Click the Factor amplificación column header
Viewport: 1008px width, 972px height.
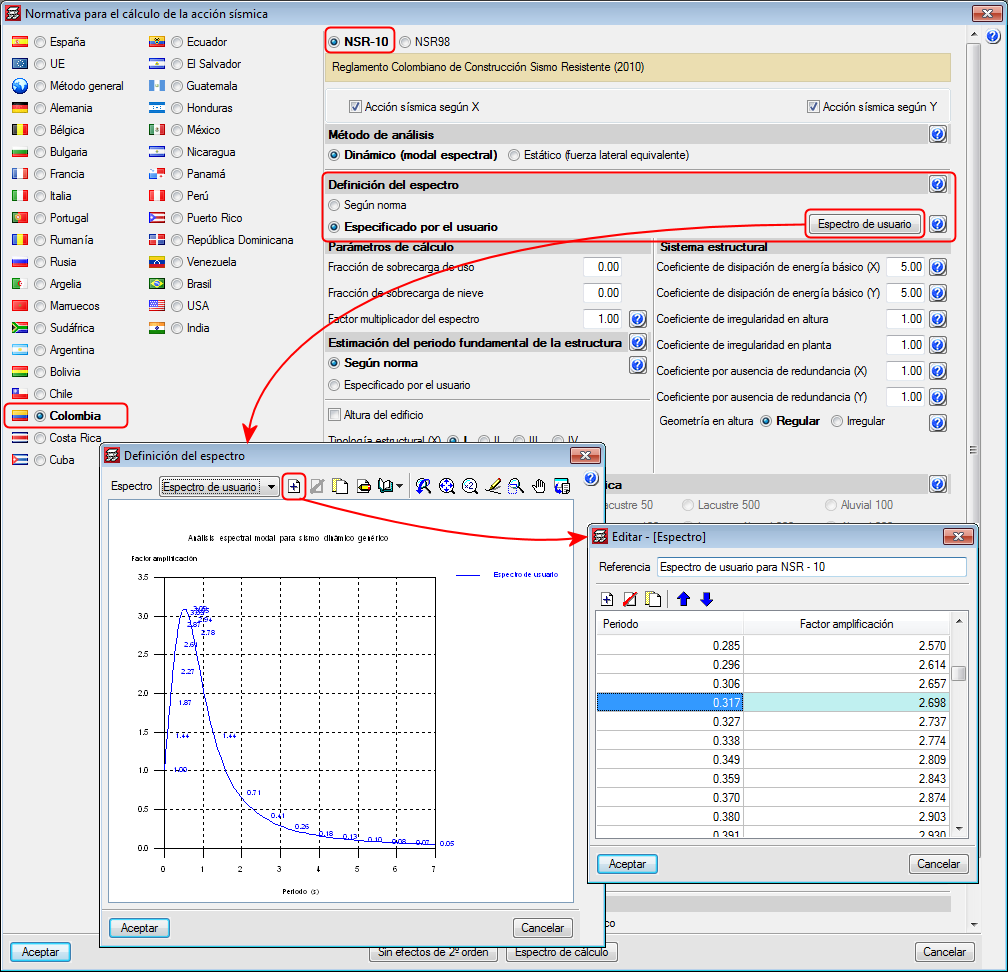pyautogui.click(x=846, y=624)
